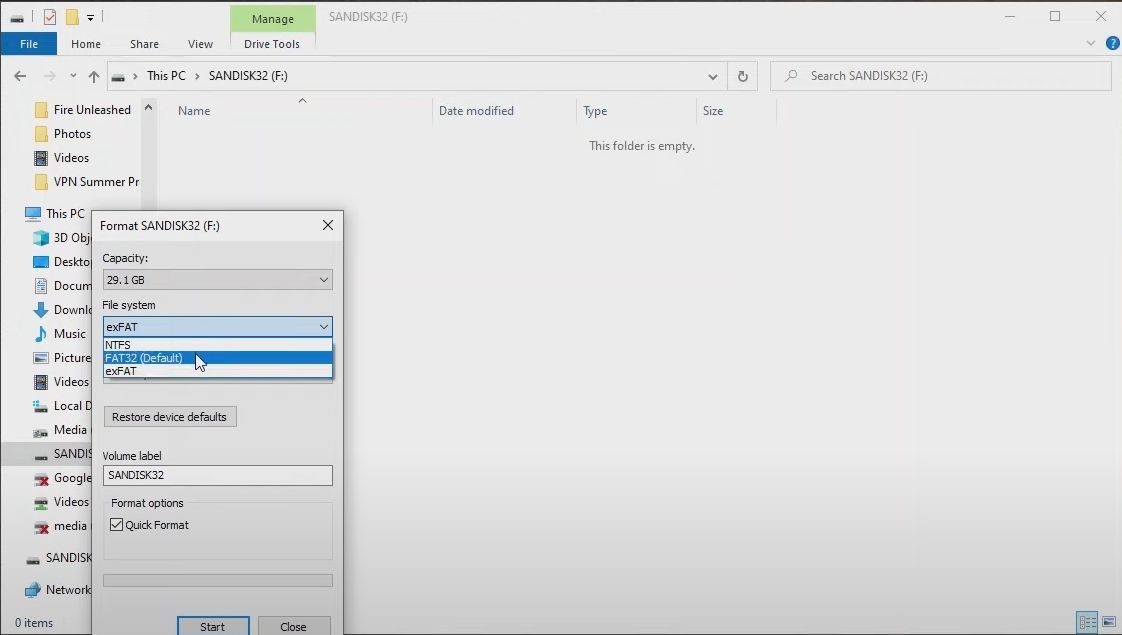Click the Back navigation arrow
Screen dimensions: 1122x635
click(20, 75)
